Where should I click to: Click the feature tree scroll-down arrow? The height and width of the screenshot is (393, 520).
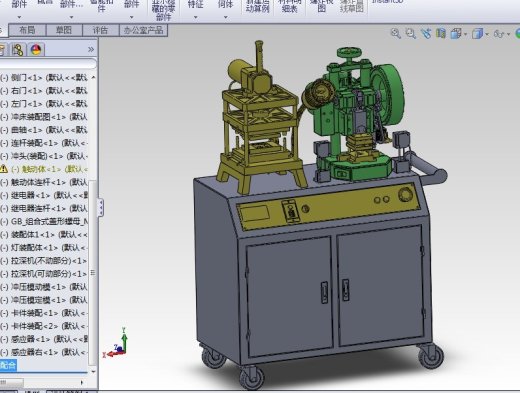click(x=93, y=371)
